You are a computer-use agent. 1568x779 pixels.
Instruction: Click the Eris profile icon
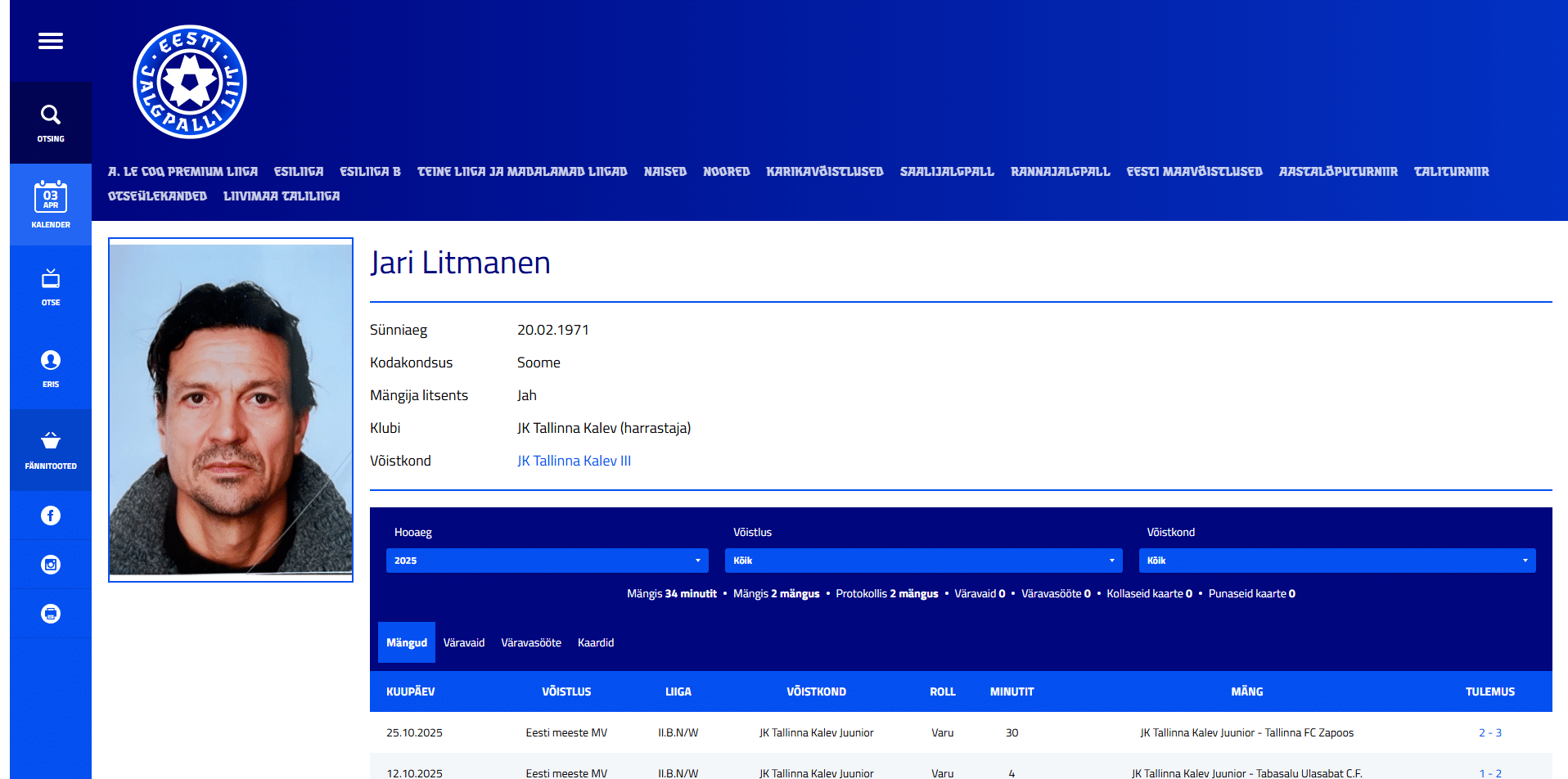click(x=51, y=368)
